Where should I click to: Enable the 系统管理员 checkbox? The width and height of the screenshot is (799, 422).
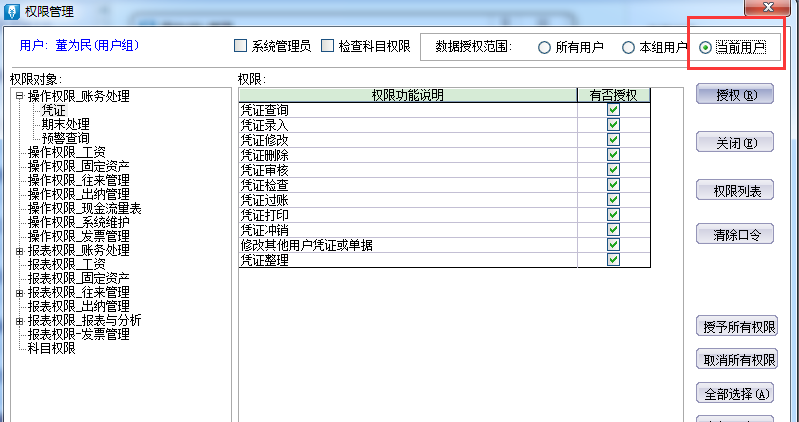click(240, 46)
